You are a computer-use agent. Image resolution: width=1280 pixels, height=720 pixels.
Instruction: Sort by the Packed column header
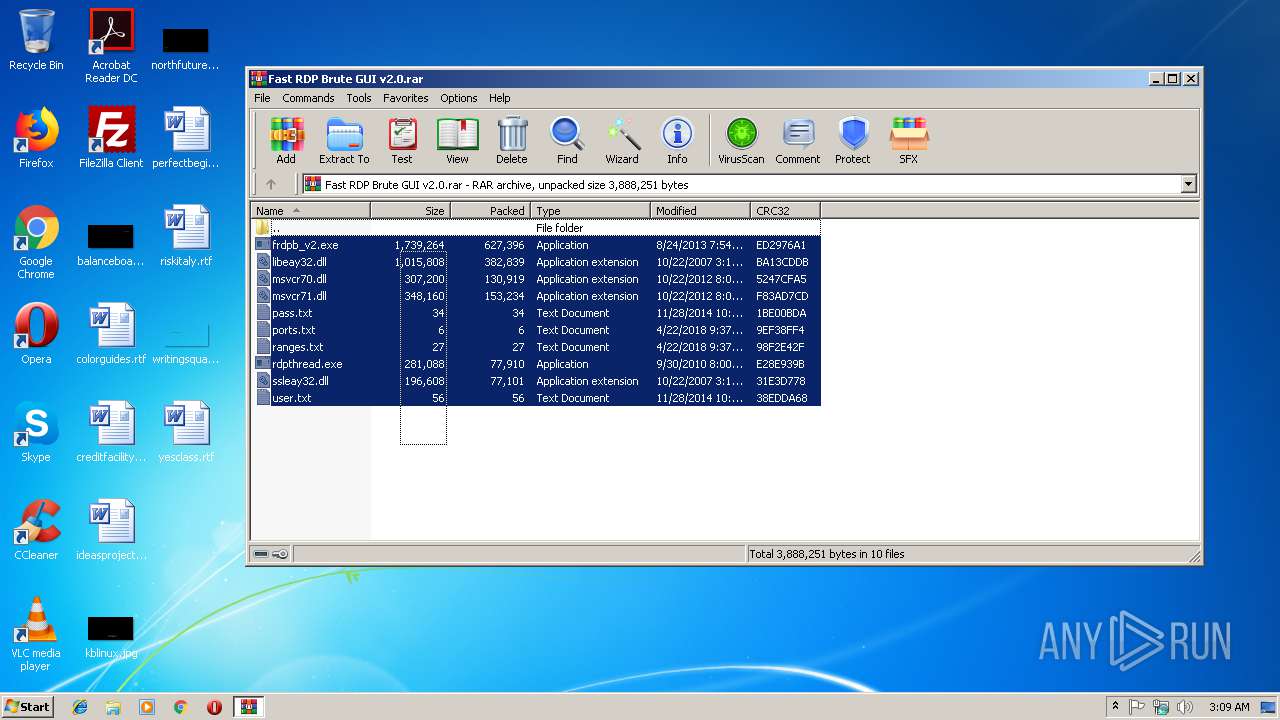click(491, 211)
